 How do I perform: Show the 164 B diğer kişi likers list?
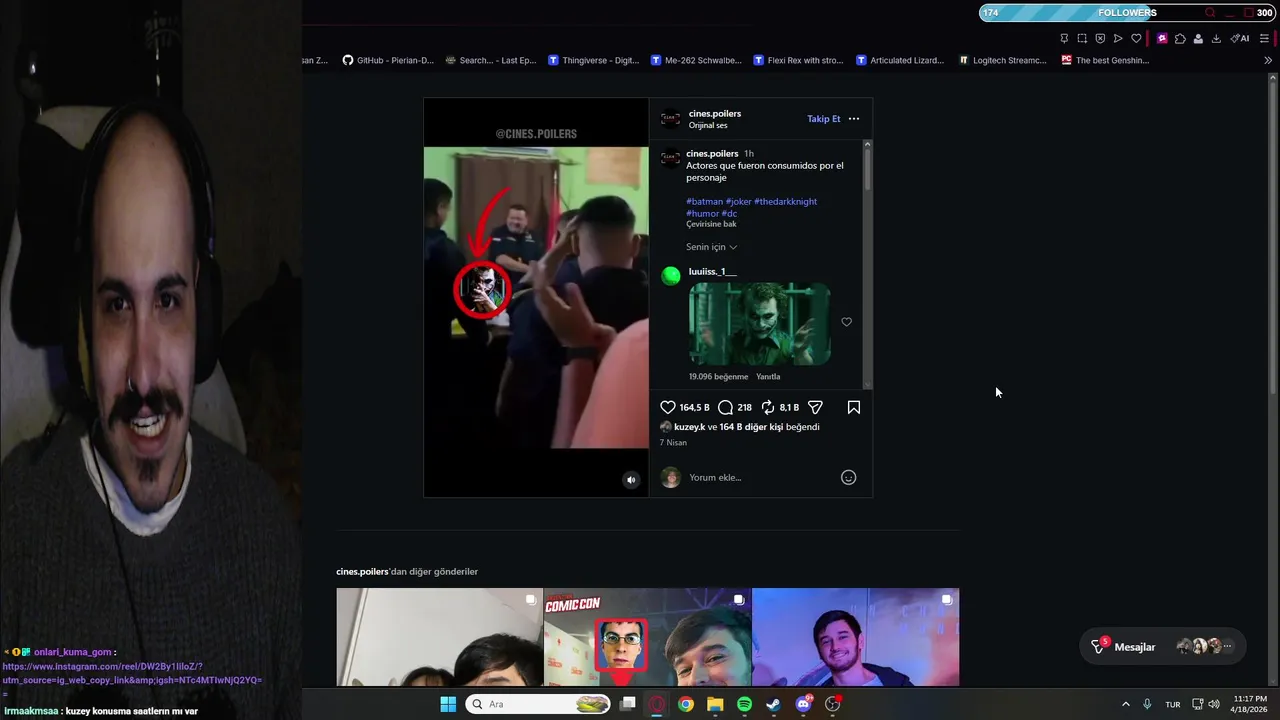pyautogui.click(x=751, y=427)
